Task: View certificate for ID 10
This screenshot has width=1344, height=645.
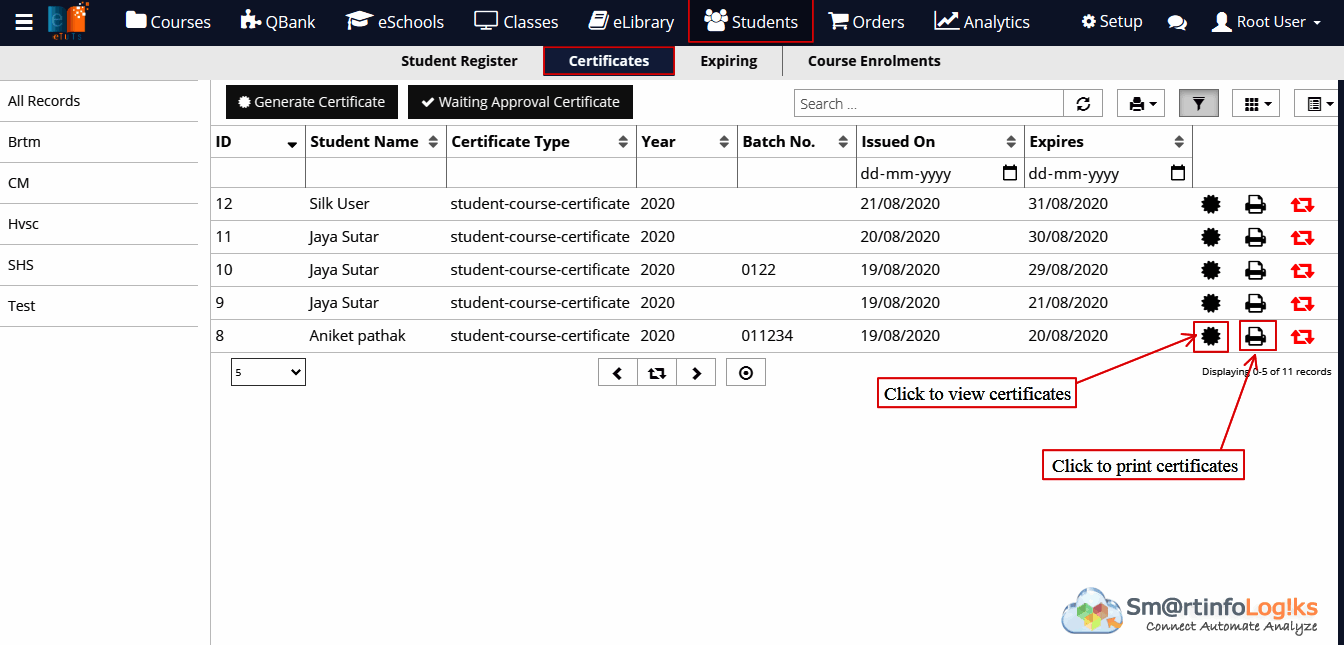Action: (x=1211, y=270)
